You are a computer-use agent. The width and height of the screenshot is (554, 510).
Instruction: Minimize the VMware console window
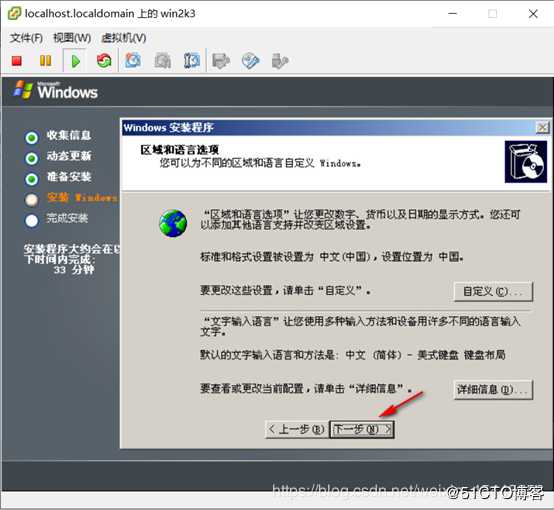pos(453,13)
